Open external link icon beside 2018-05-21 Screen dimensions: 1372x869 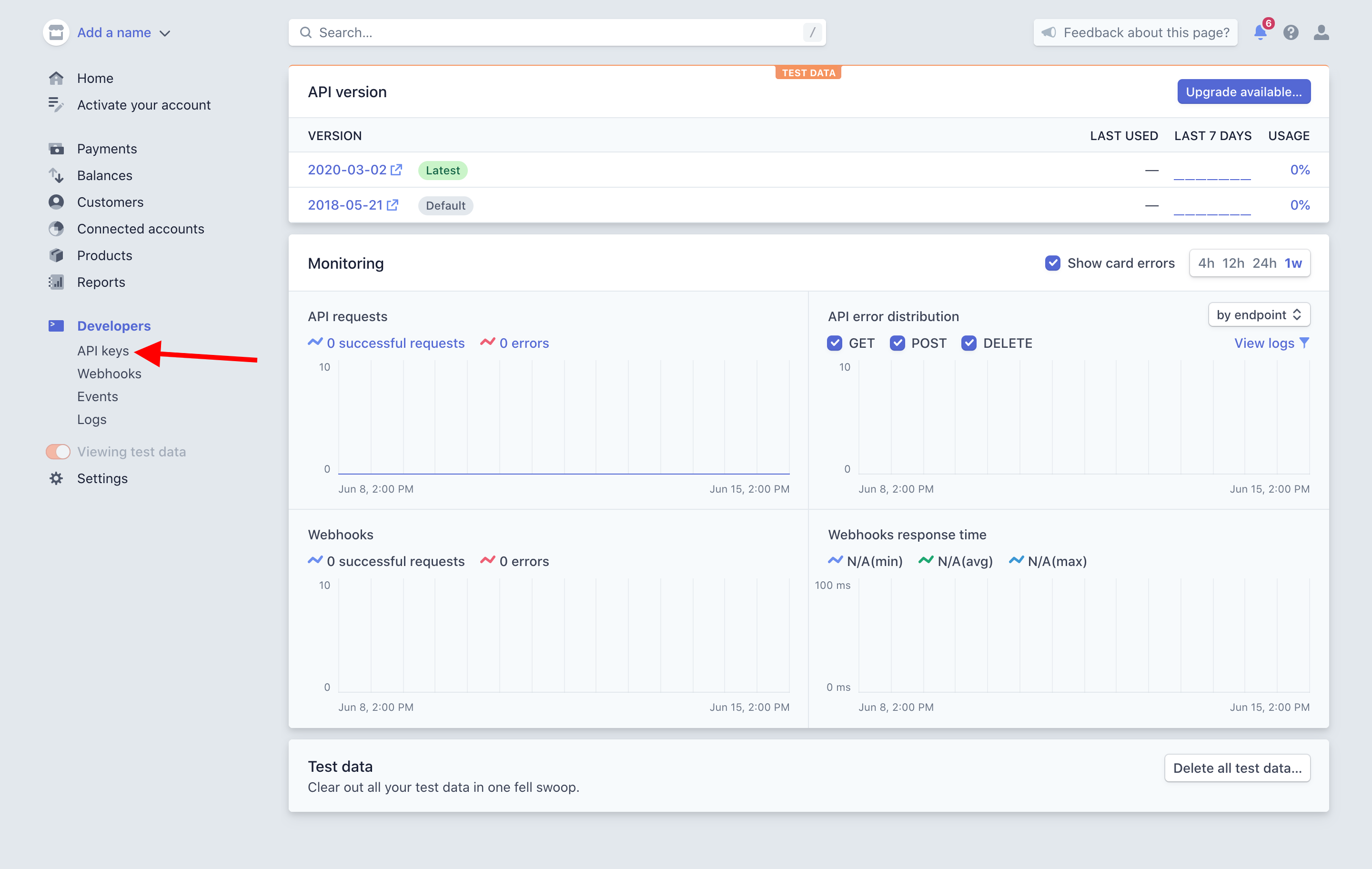pos(393,205)
